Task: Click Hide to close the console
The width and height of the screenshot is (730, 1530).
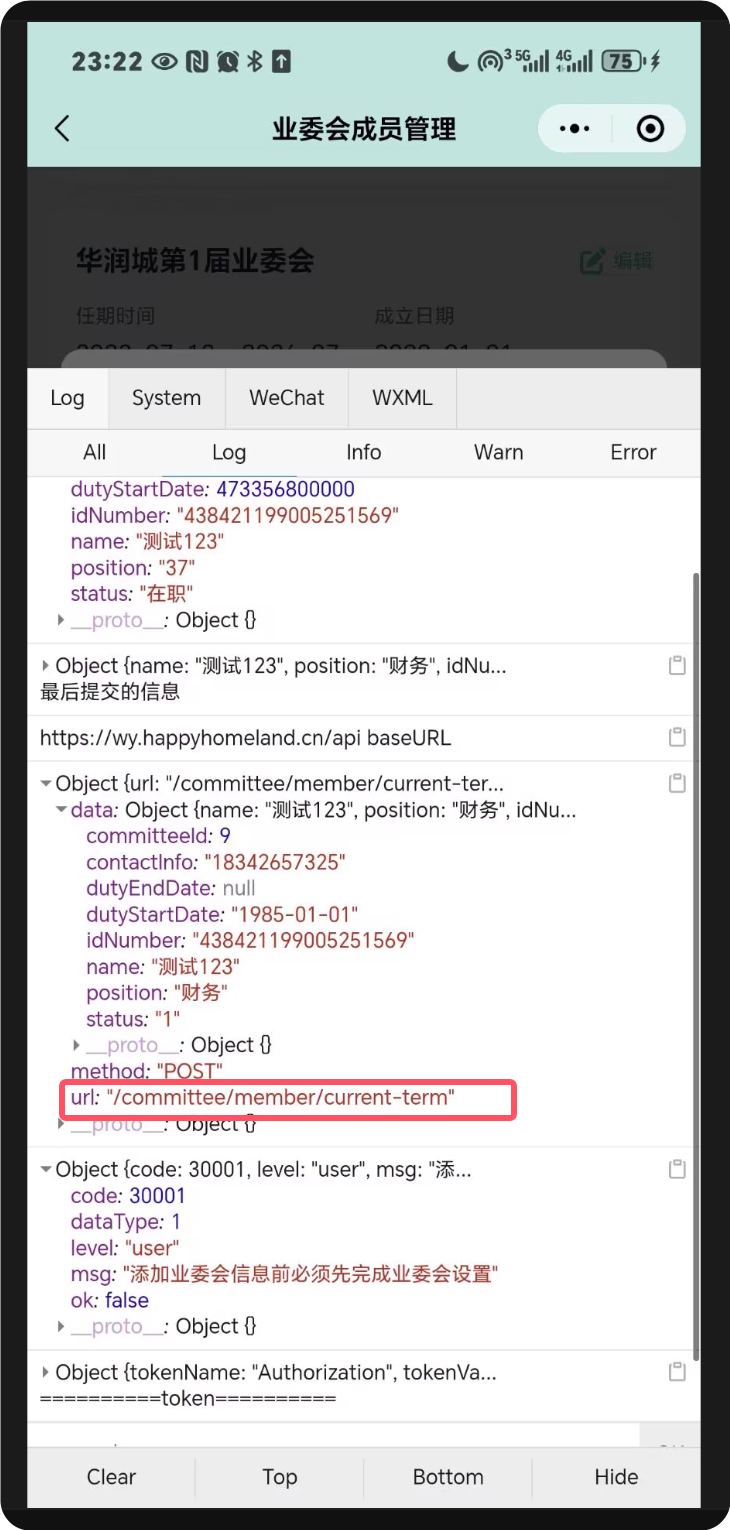Action: (x=616, y=1477)
